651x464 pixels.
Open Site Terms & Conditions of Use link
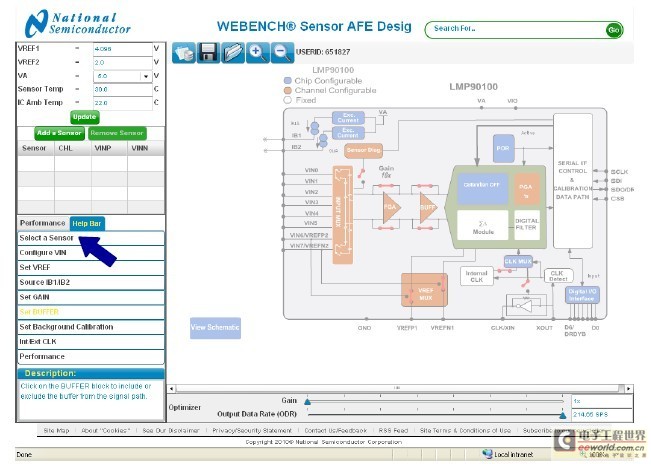tap(465, 431)
